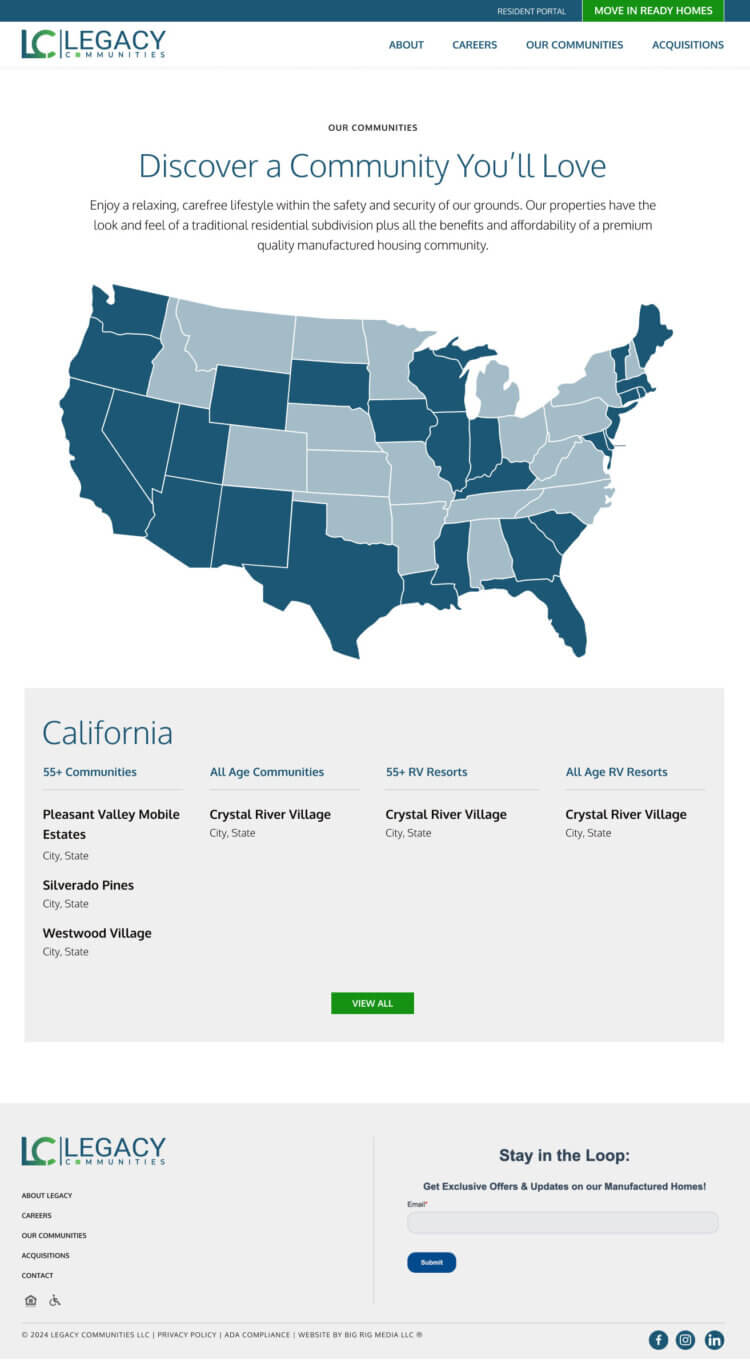
Task: Open Pleasant Valley Mobile Estates listing
Action: pyautogui.click(x=111, y=824)
